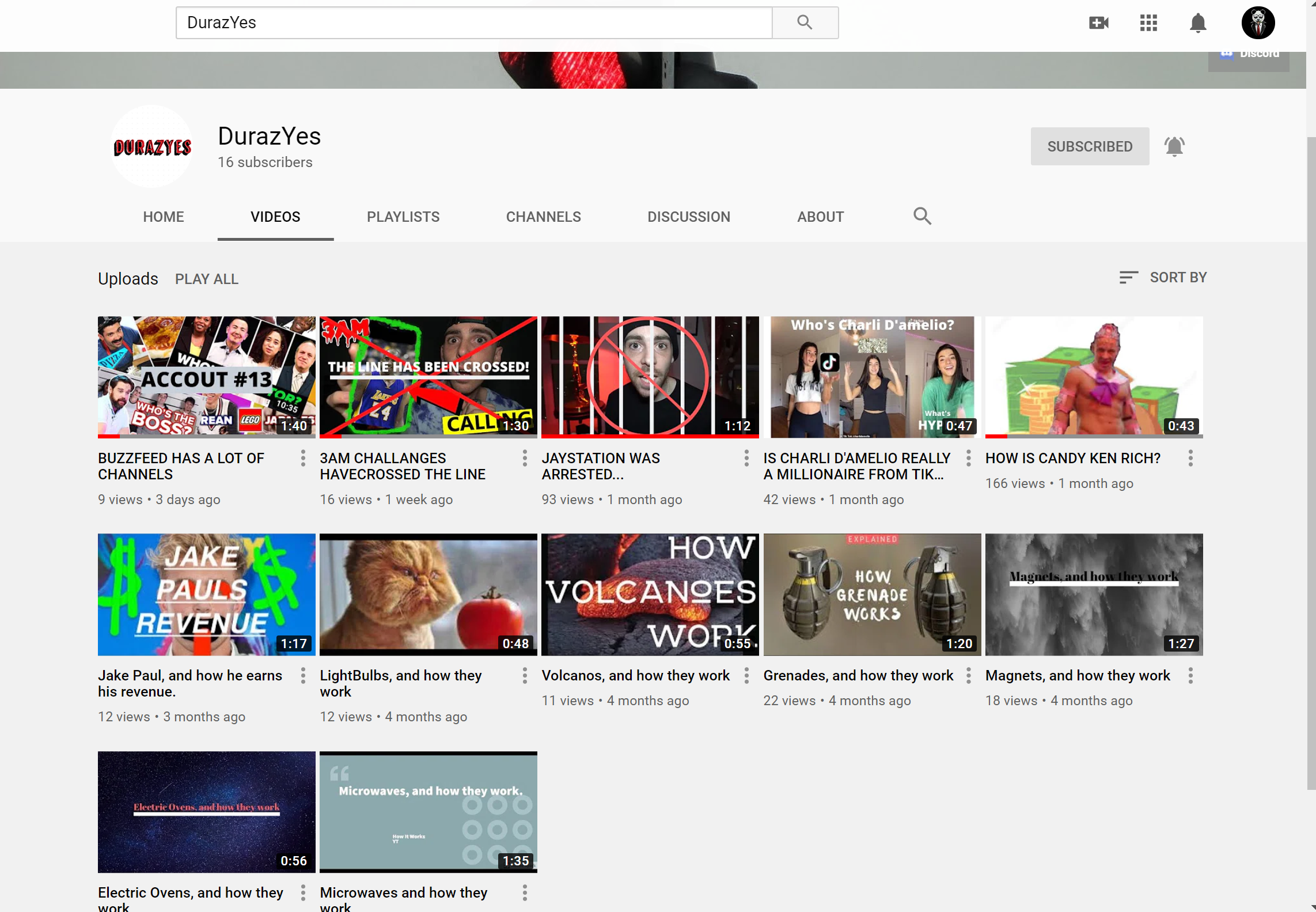This screenshot has height=912, width=1316.
Task: Switch to the Home tab
Action: coord(164,217)
